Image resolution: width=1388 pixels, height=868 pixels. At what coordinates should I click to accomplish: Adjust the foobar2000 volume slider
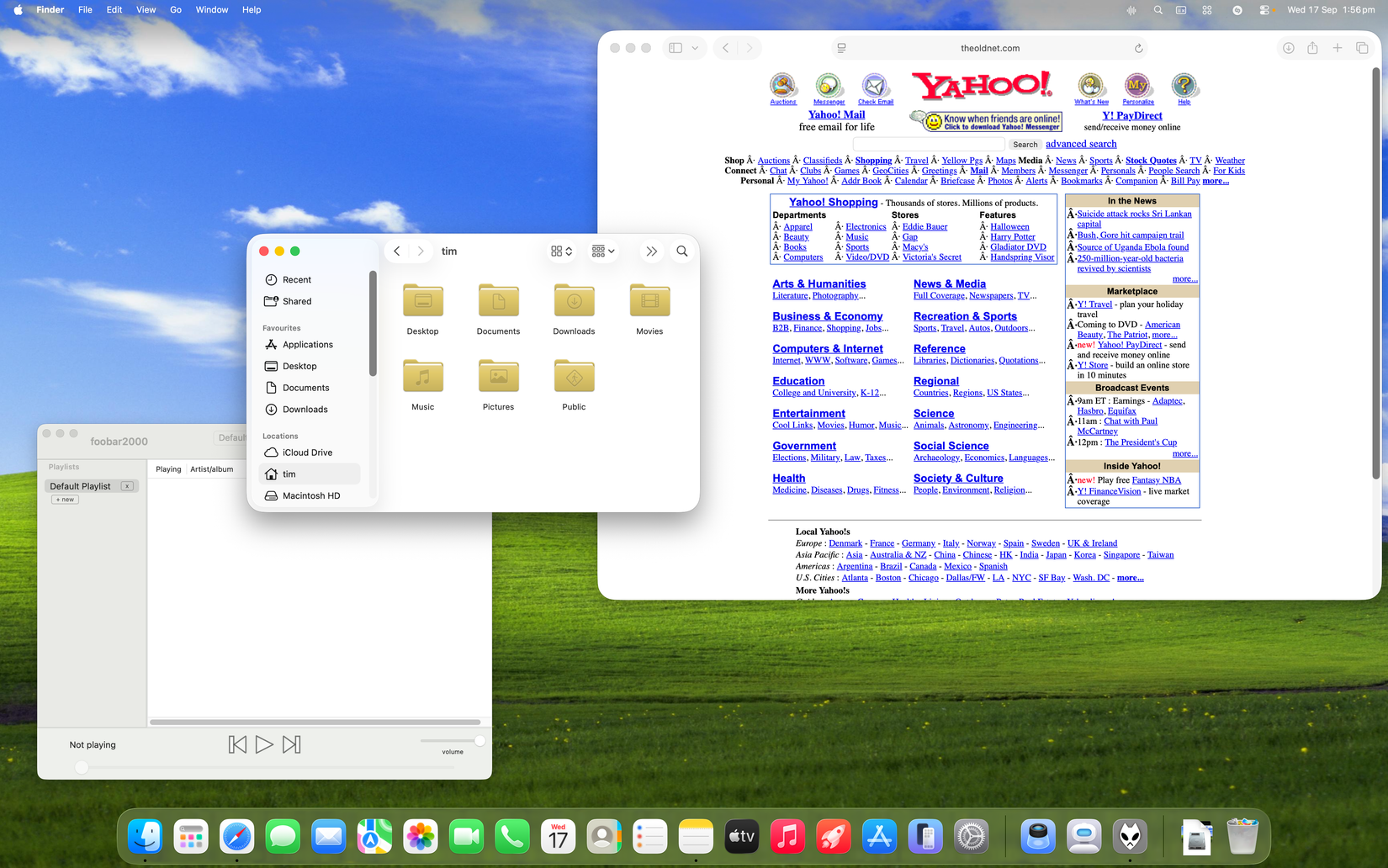click(453, 741)
